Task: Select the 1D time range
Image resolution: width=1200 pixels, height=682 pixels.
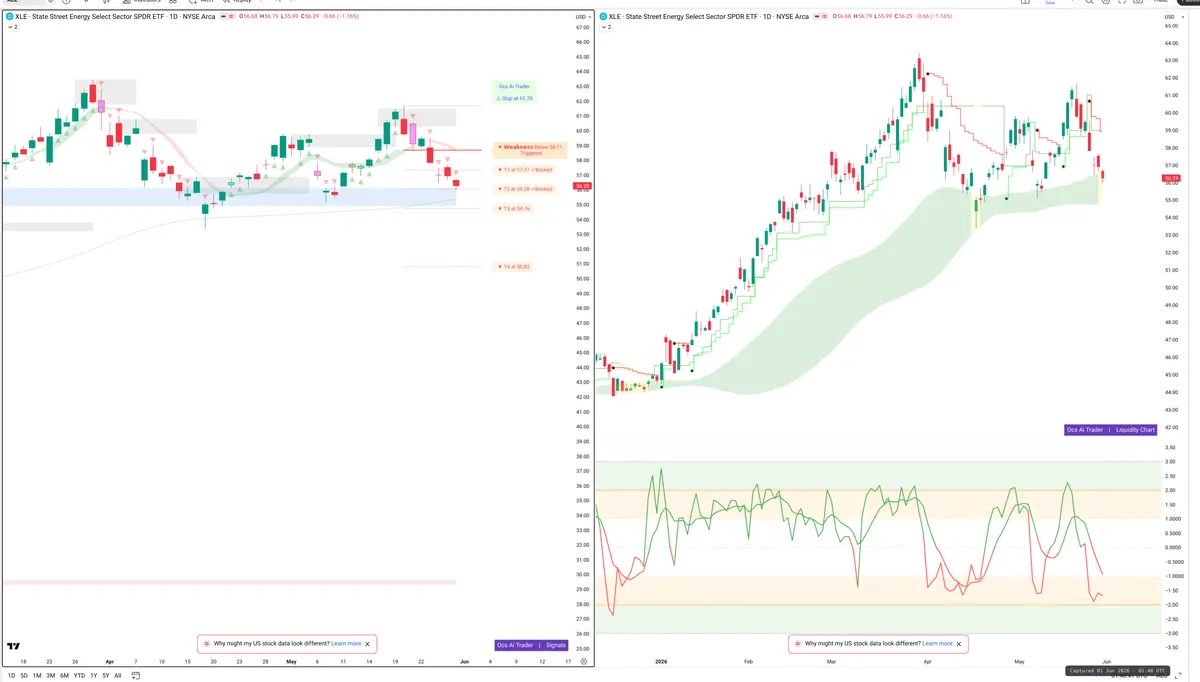Action: pos(11,676)
